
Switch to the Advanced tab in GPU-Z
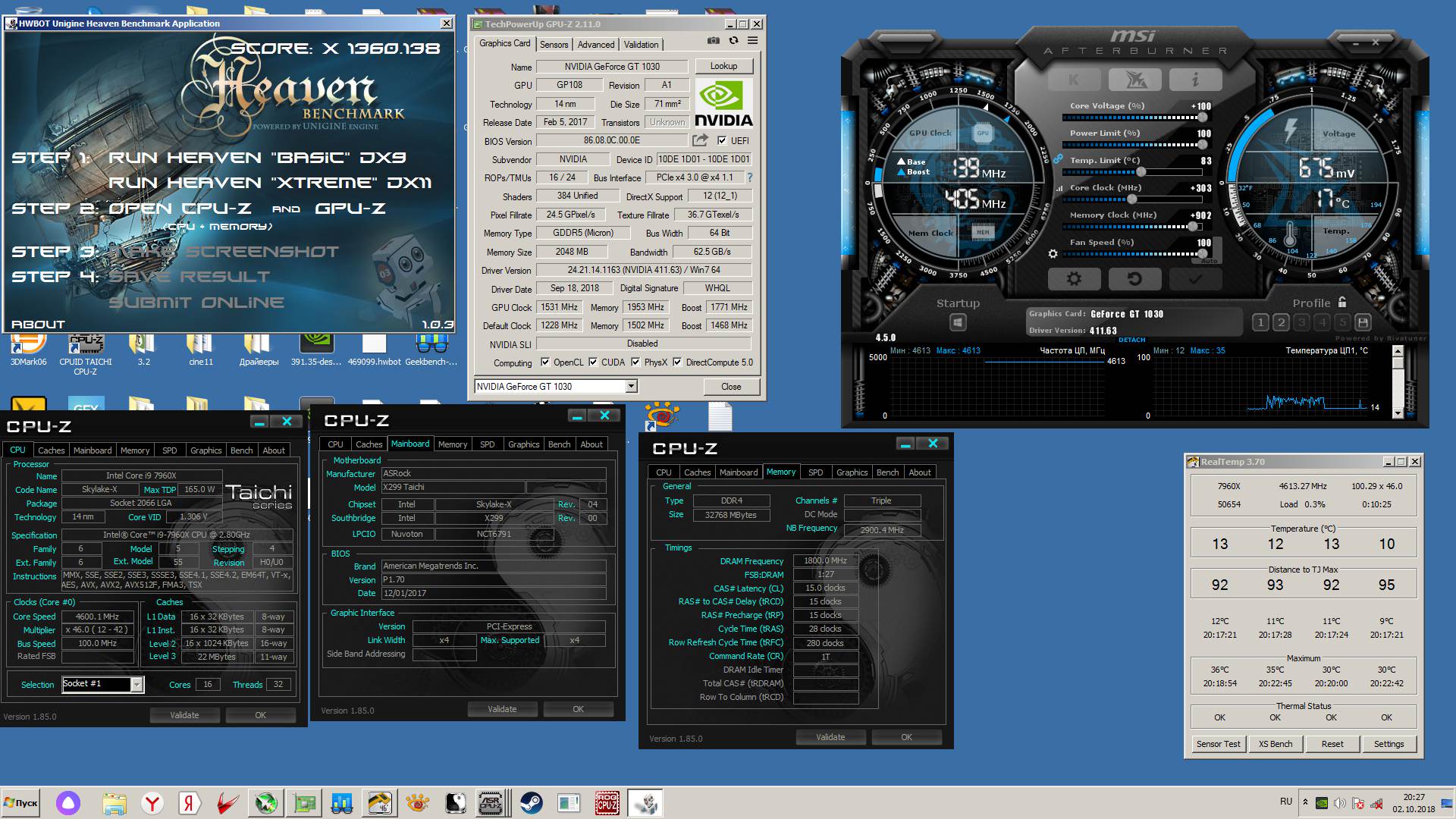[596, 45]
